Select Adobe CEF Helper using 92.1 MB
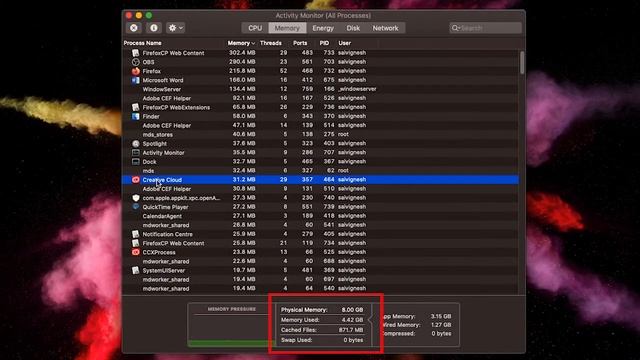Image resolution: width=640 pixels, height=360 pixels. tap(320, 98)
